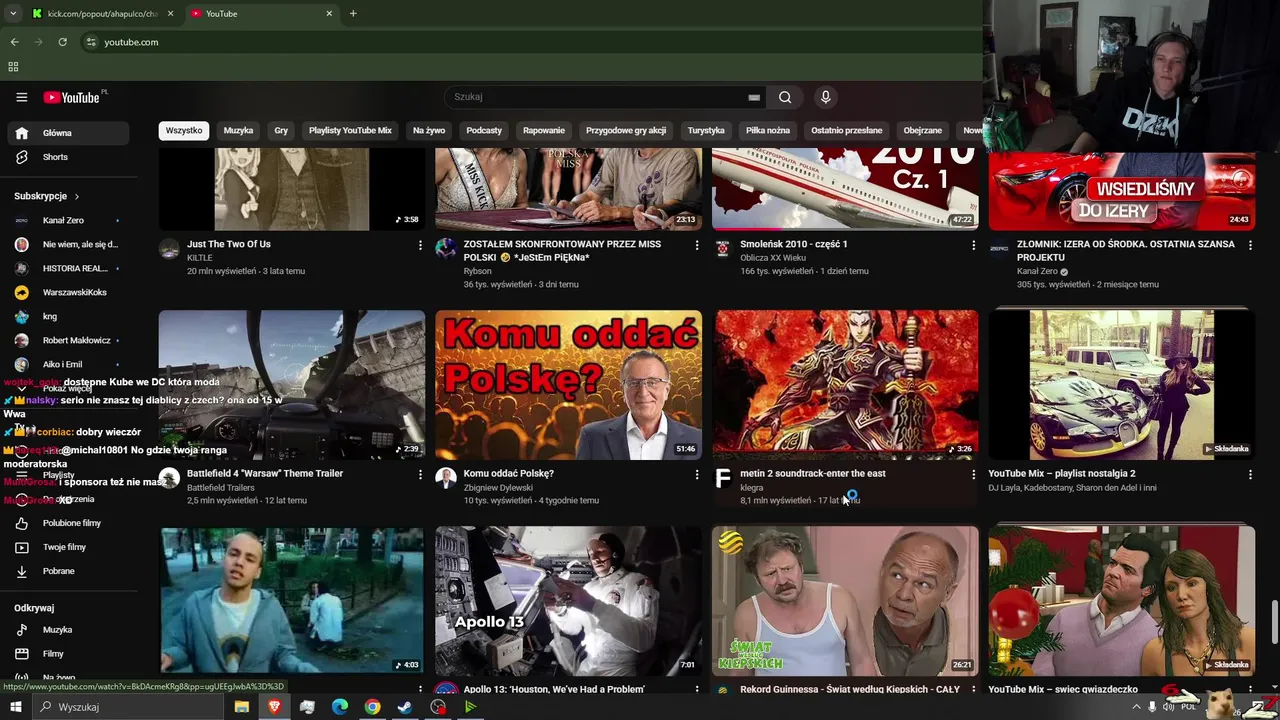Open Steam from the taskbar

(405, 706)
